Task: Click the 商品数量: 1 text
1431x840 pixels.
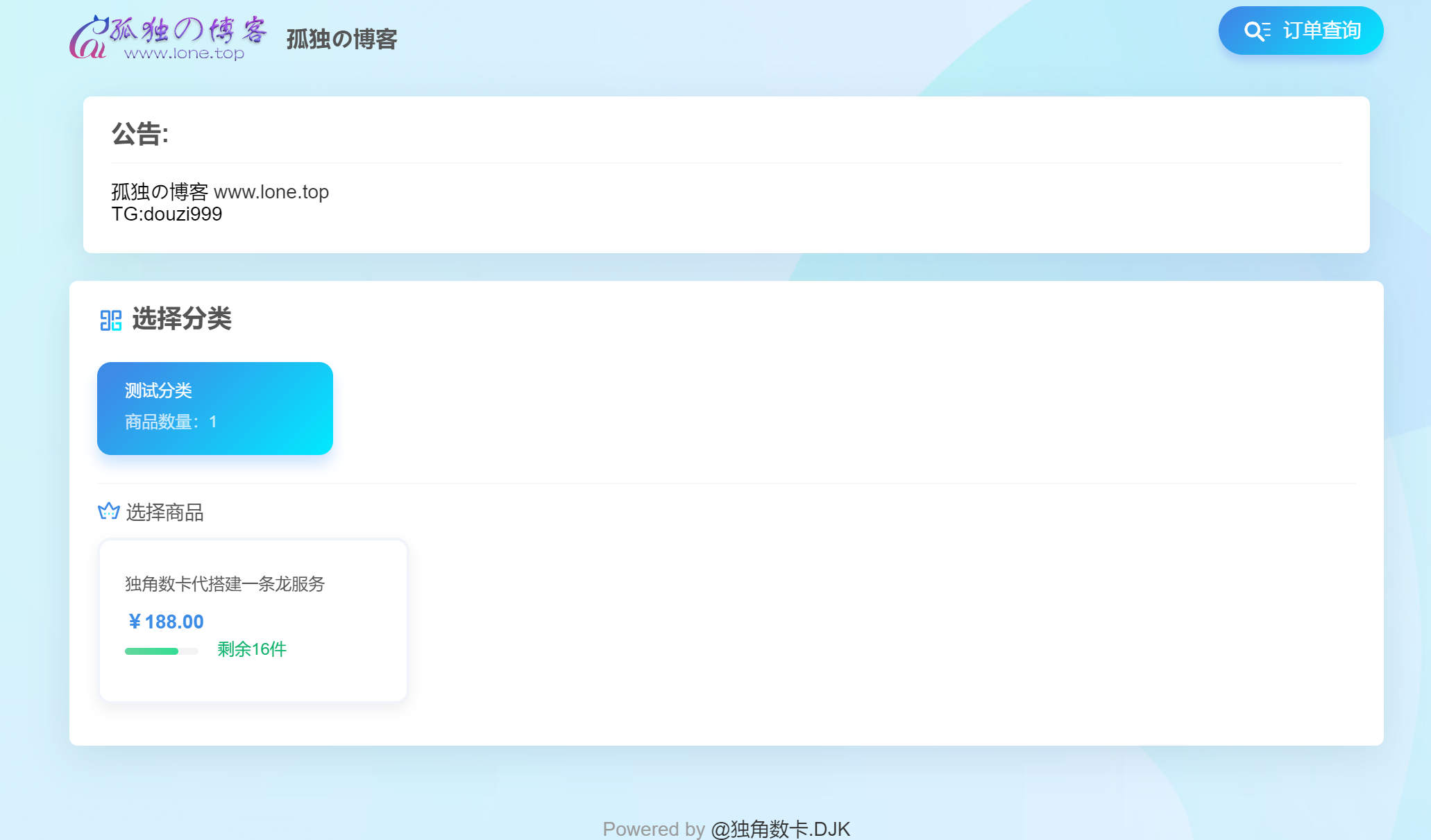Action: (171, 422)
